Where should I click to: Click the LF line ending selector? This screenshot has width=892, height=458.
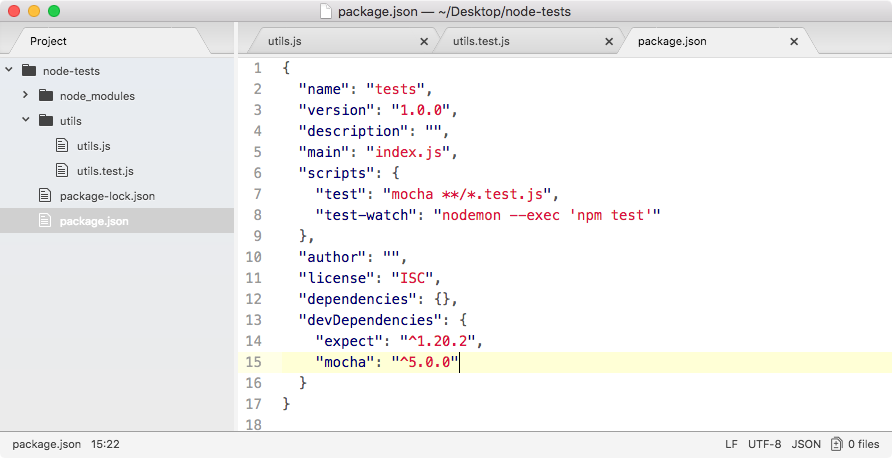732,444
